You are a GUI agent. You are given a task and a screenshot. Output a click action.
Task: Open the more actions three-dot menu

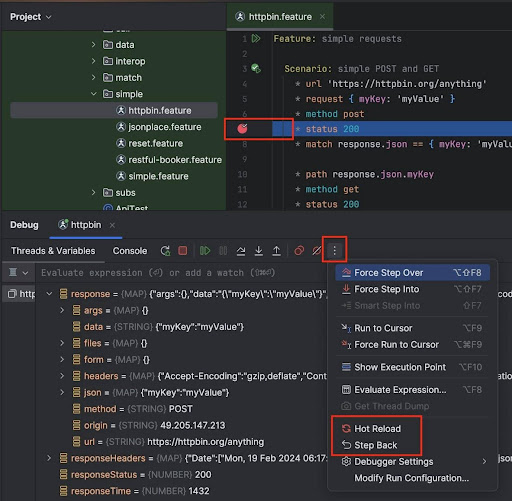pyautogui.click(x=334, y=250)
